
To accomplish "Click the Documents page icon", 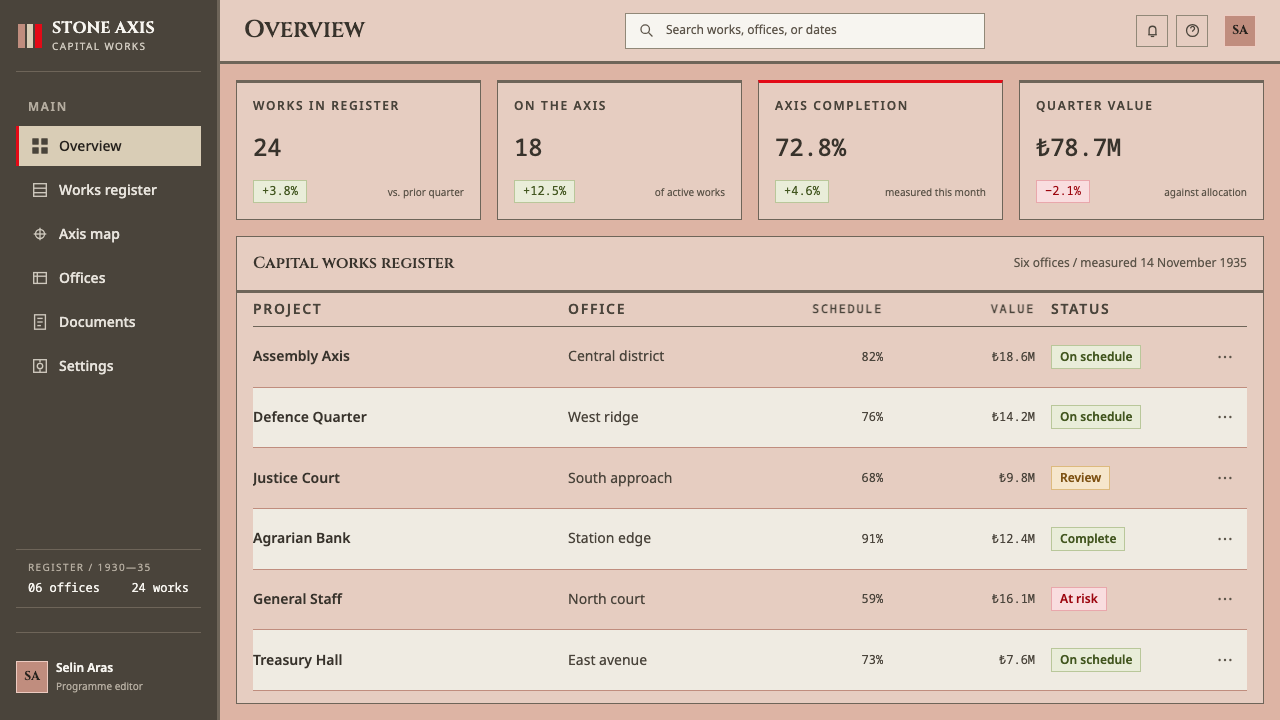I will click(x=40, y=322).
